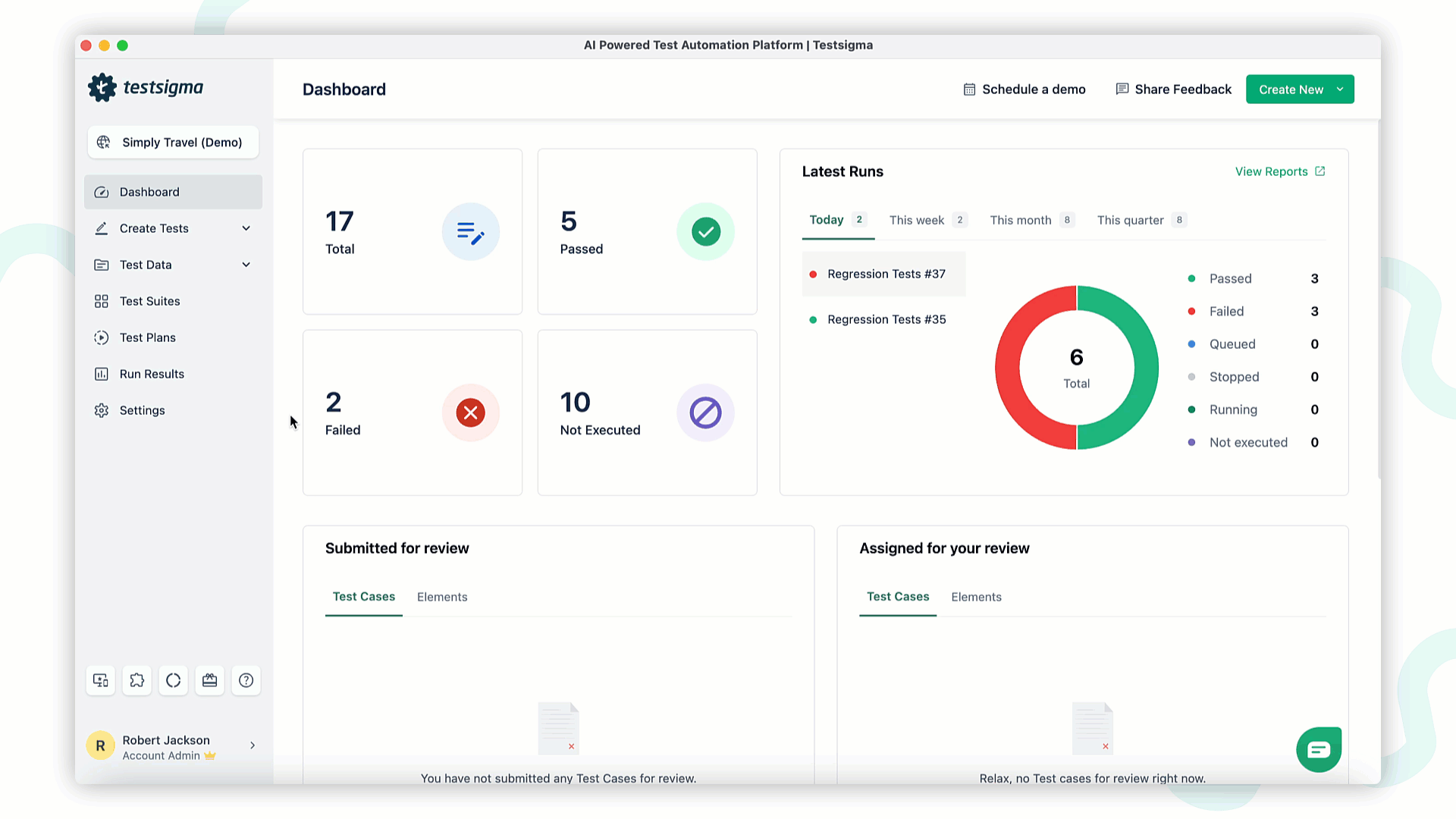1456x819 pixels.
Task: Click the Not Executed prohibited icon
Action: point(705,413)
